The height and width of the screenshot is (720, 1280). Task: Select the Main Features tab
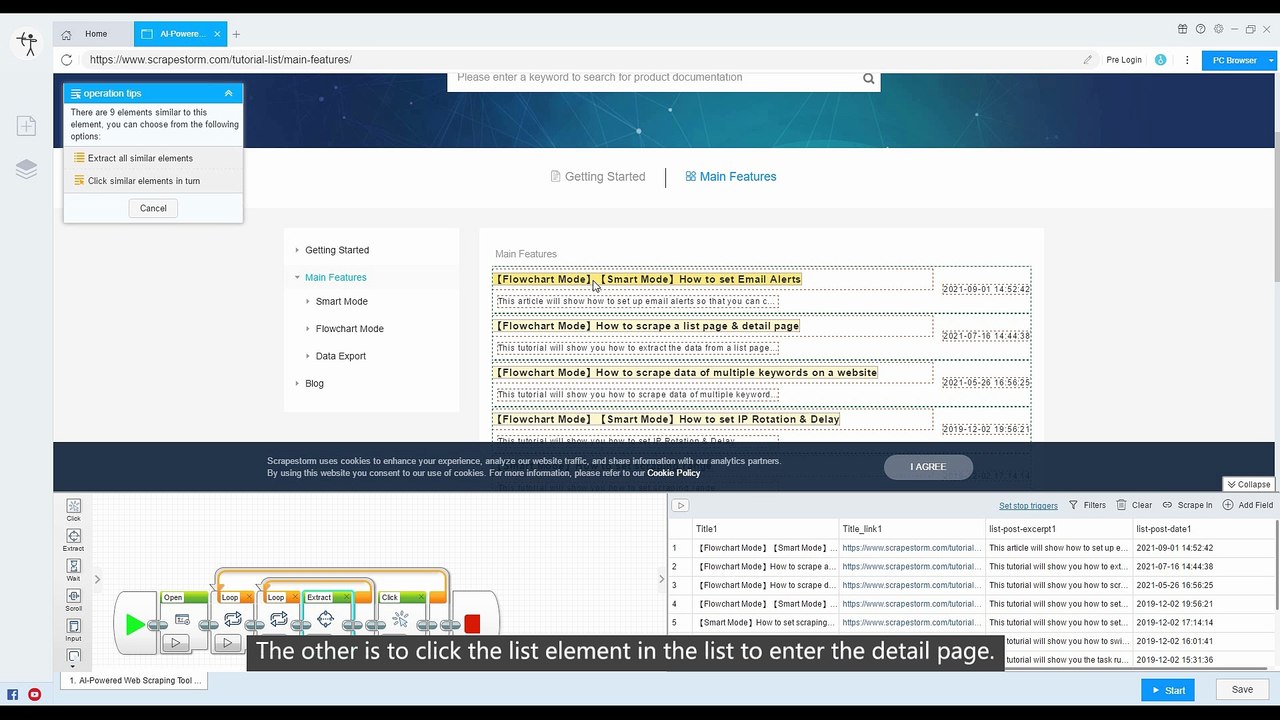[x=731, y=177]
